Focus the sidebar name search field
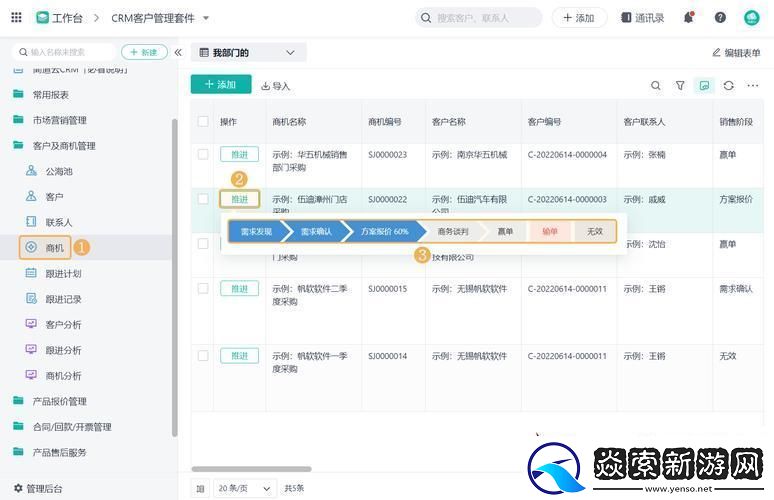 (65, 52)
